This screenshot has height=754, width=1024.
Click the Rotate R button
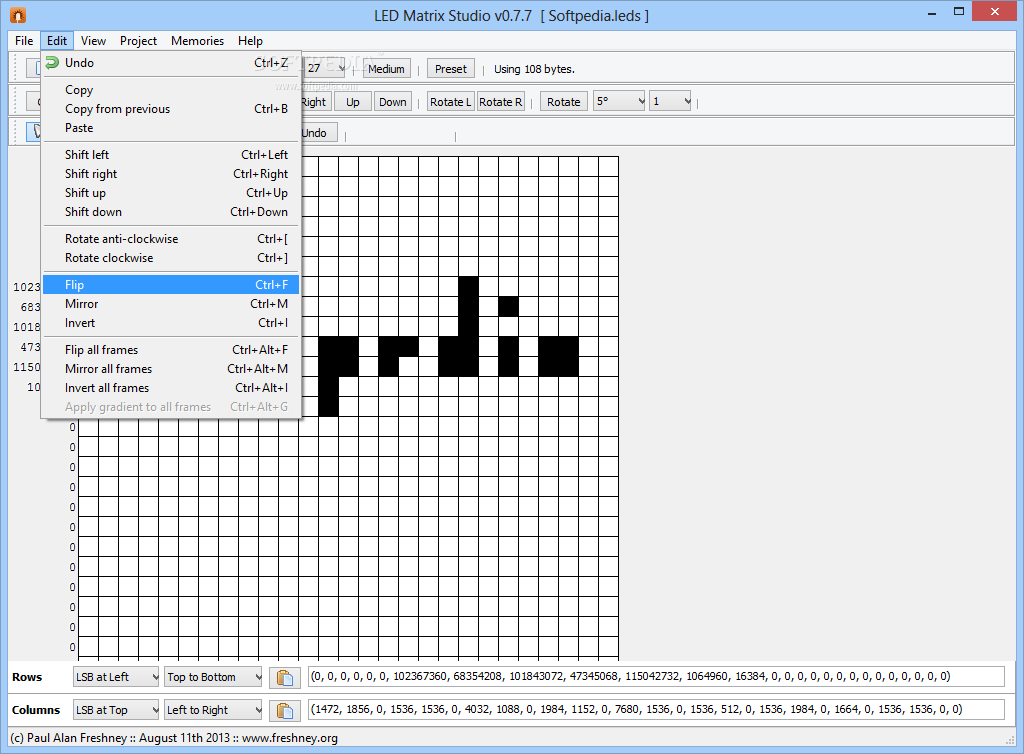tap(501, 102)
